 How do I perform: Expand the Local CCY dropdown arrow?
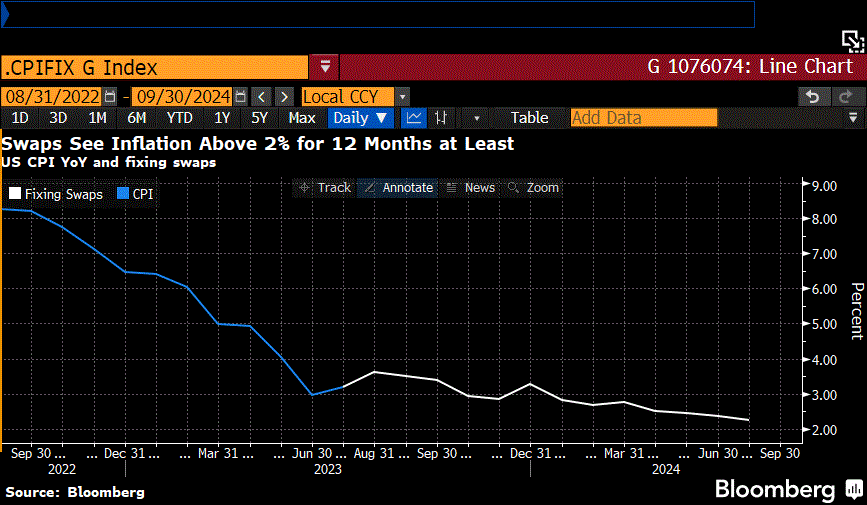coord(403,97)
